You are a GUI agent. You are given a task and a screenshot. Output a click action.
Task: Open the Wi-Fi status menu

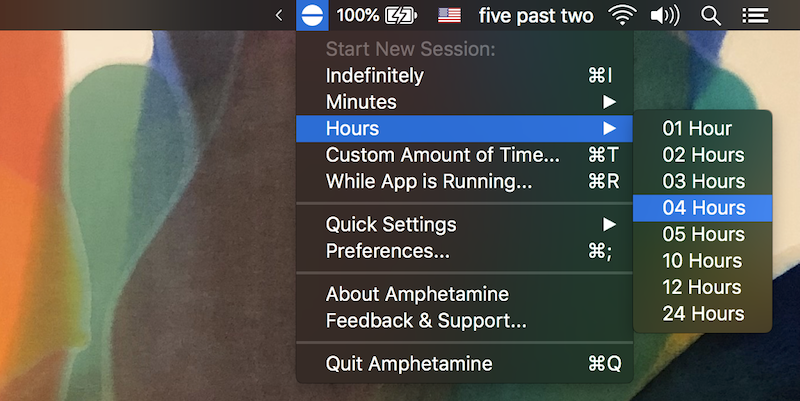(x=622, y=15)
